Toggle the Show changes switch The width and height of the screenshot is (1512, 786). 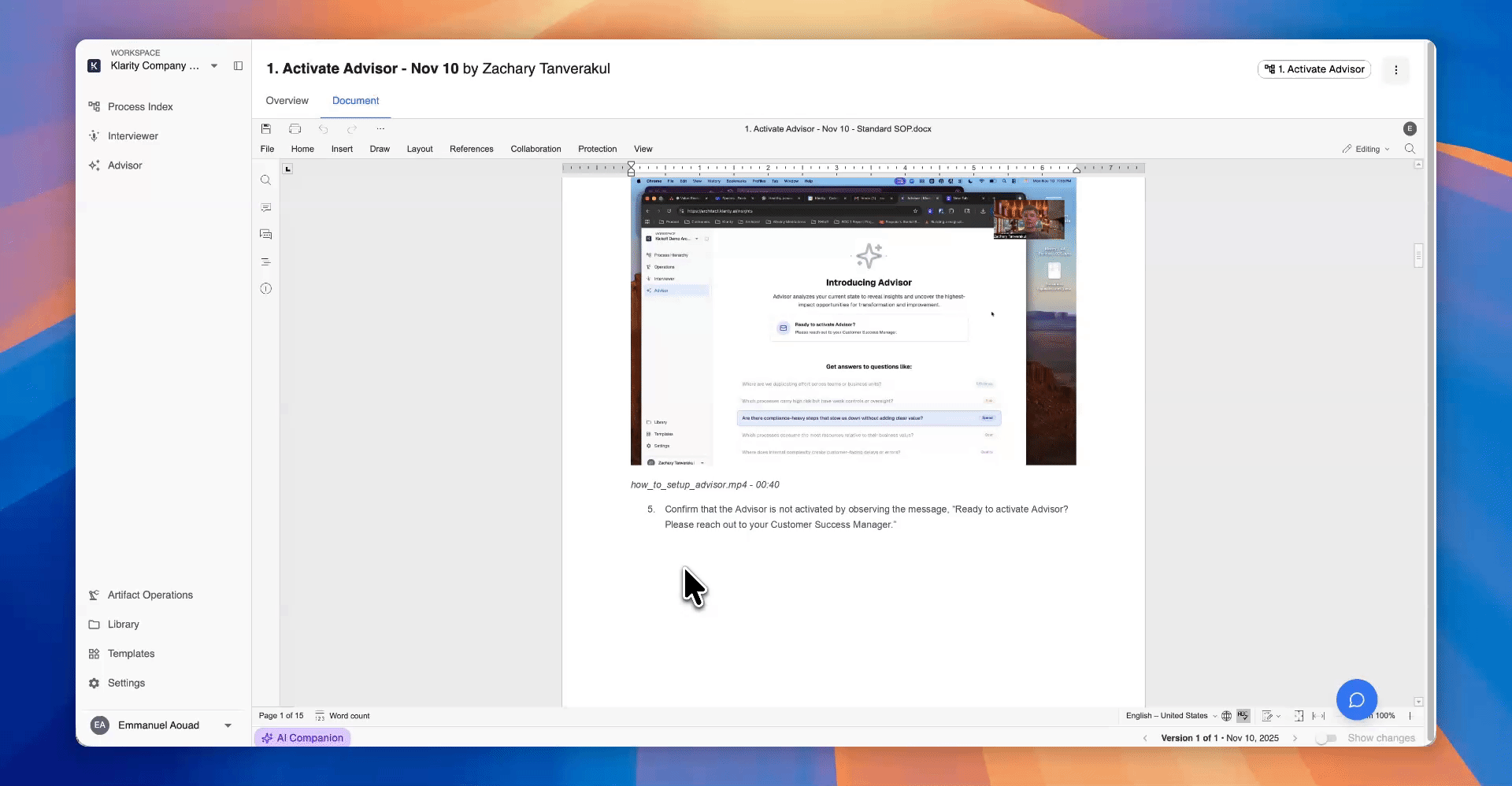pos(1327,738)
